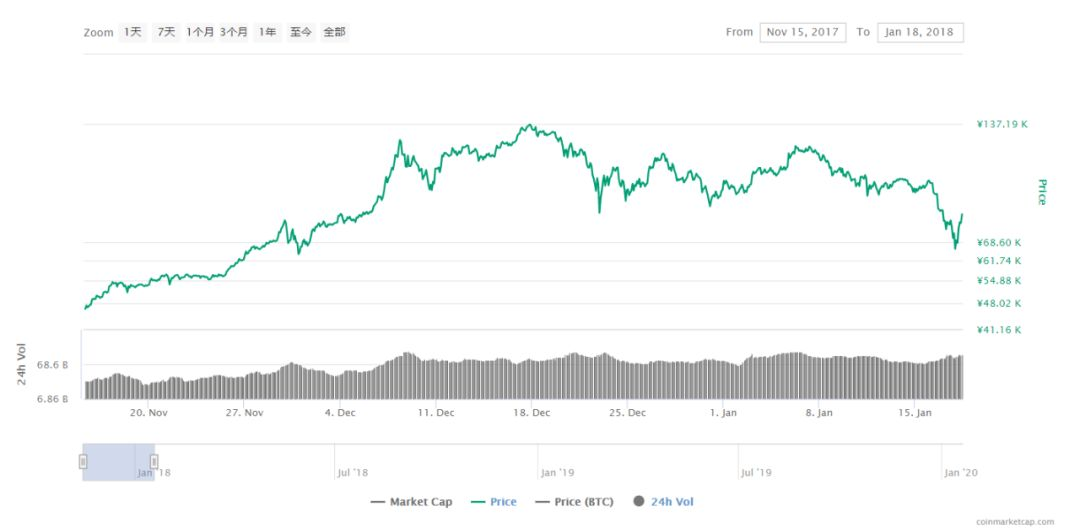Select the 1天 zoom range
Viewport: 1080px width, 528px height.
tap(132, 32)
